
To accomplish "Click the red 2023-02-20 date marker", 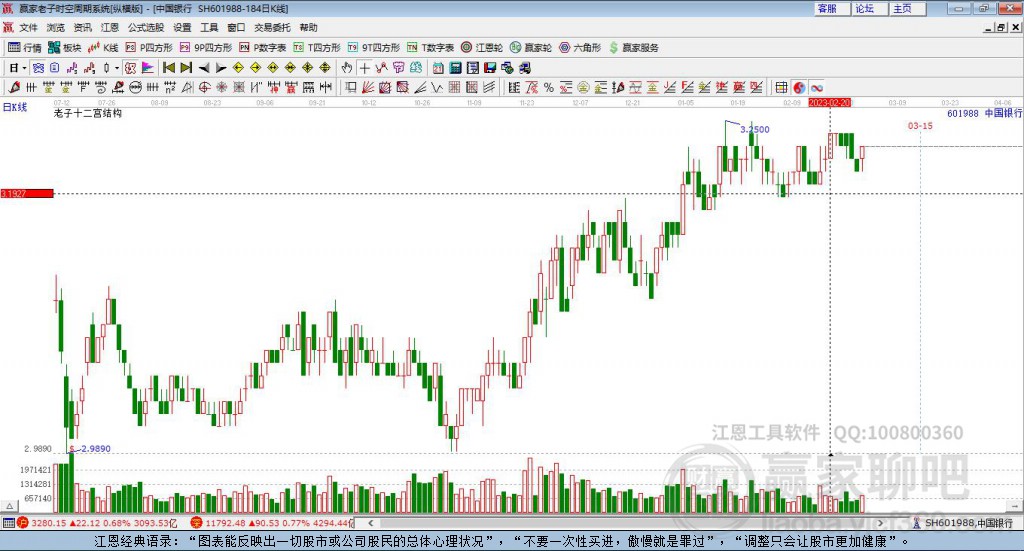I will (x=829, y=103).
